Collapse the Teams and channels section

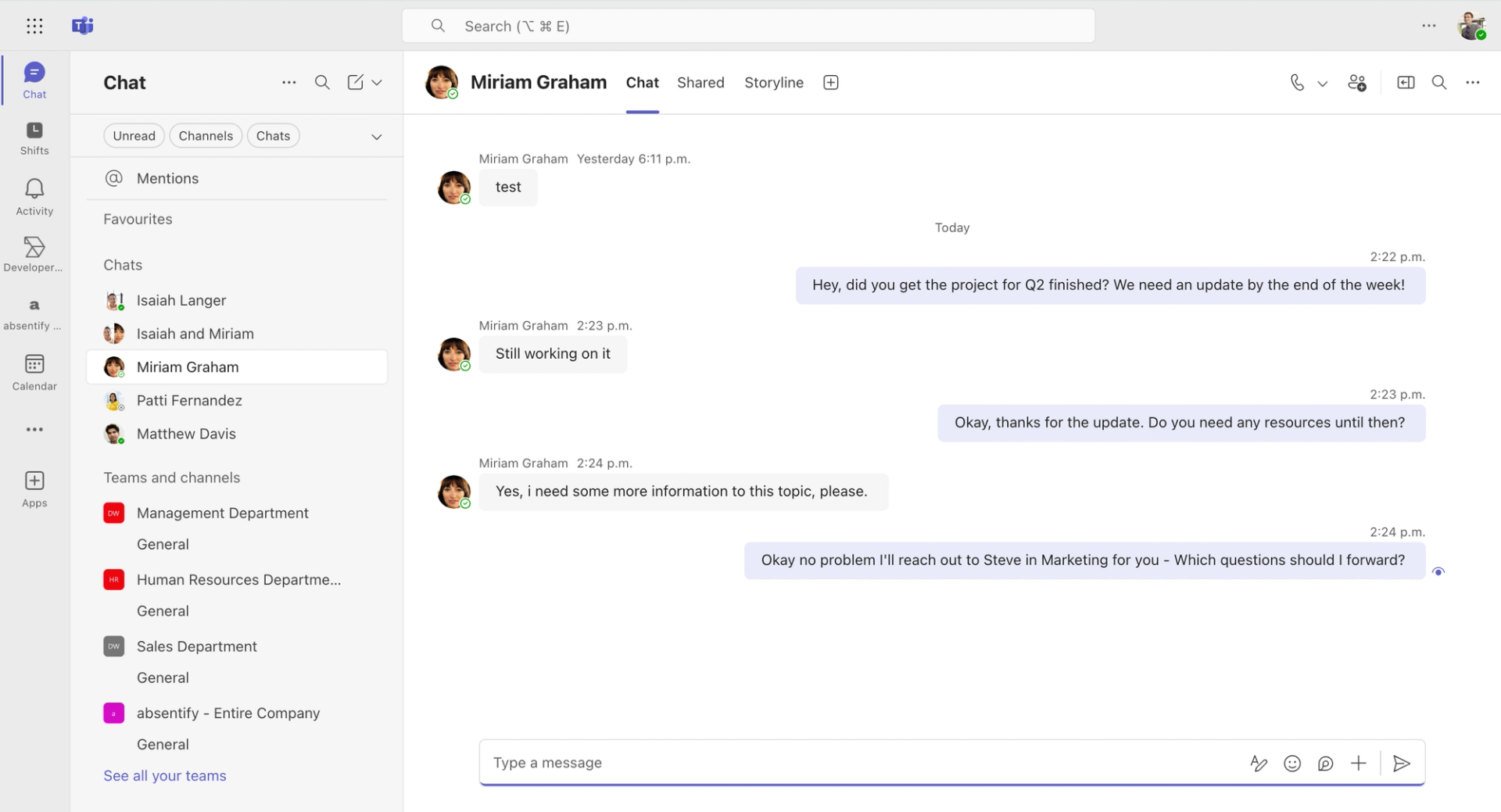coord(172,478)
